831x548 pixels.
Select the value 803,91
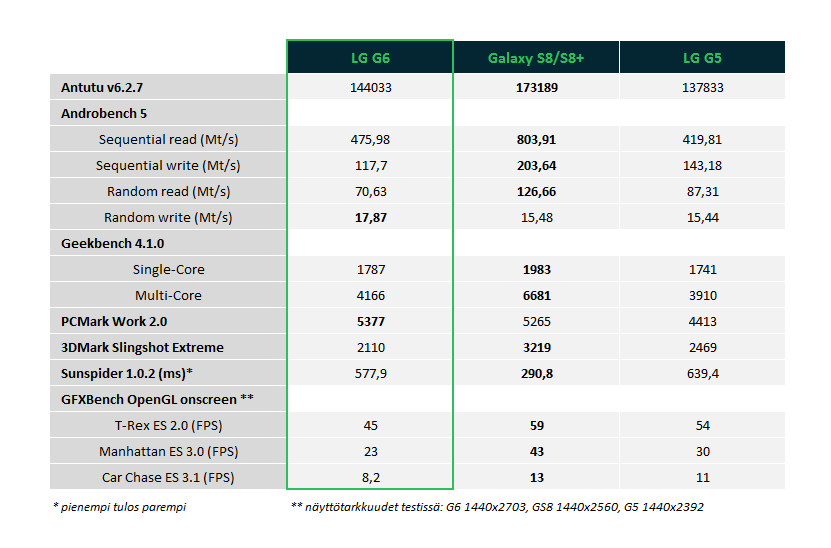pyautogui.click(x=536, y=139)
